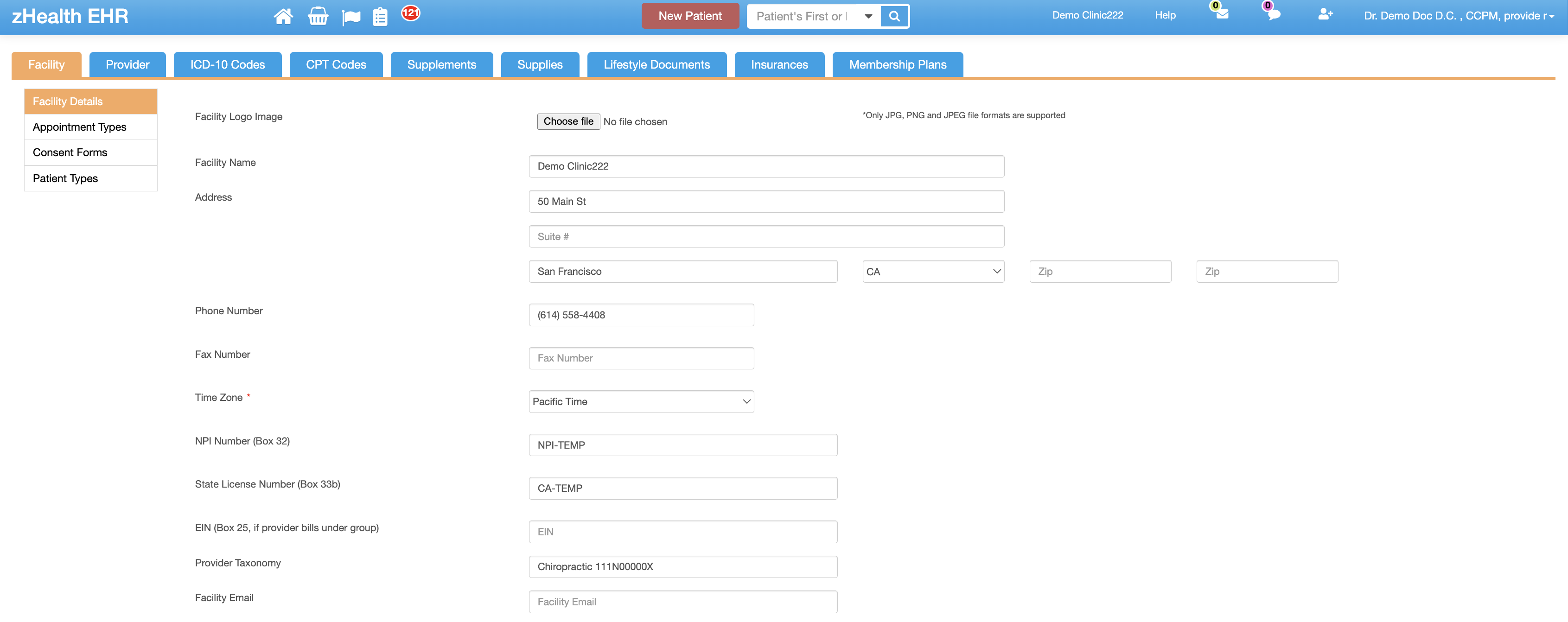1568x622 pixels.
Task: Click the Phone Number field
Action: 641,315
